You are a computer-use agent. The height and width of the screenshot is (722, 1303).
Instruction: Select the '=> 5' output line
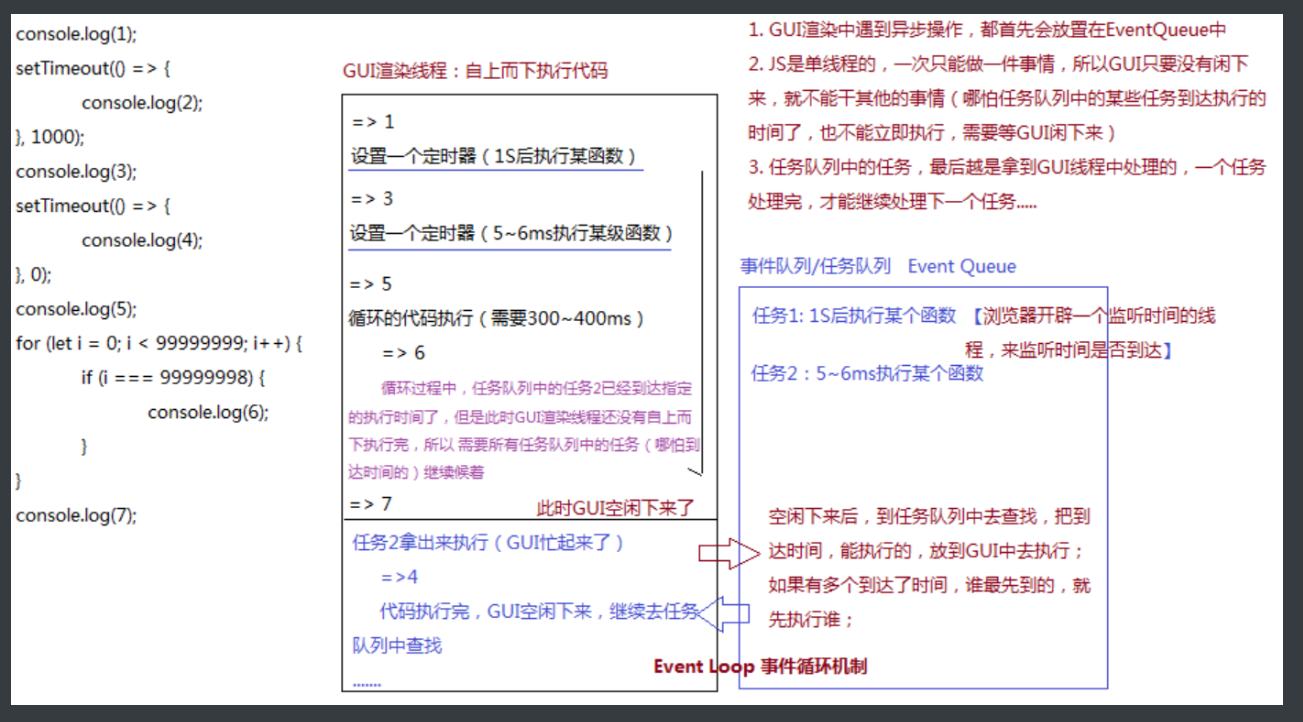pos(372,284)
